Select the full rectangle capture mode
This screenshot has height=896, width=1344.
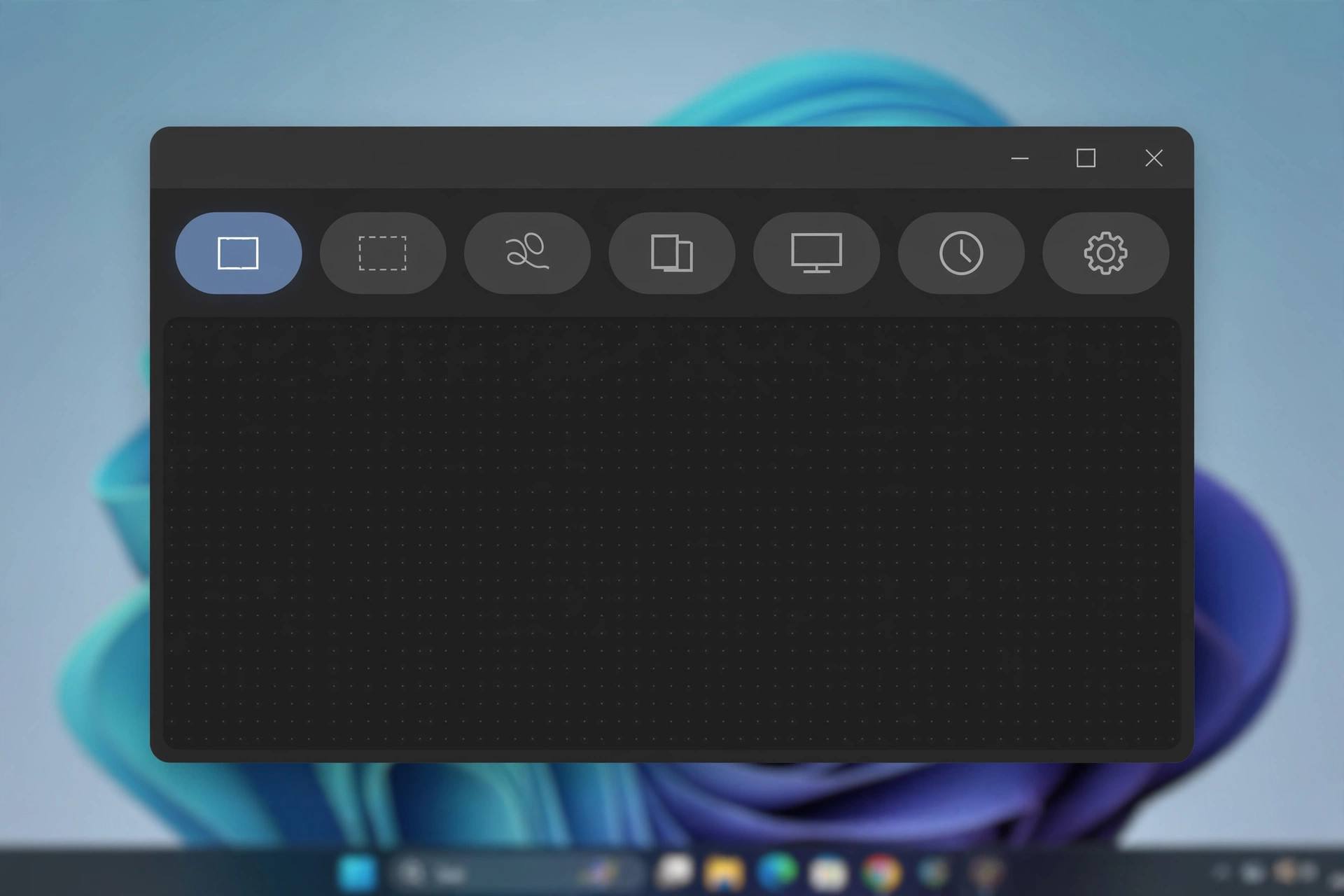pos(239,253)
